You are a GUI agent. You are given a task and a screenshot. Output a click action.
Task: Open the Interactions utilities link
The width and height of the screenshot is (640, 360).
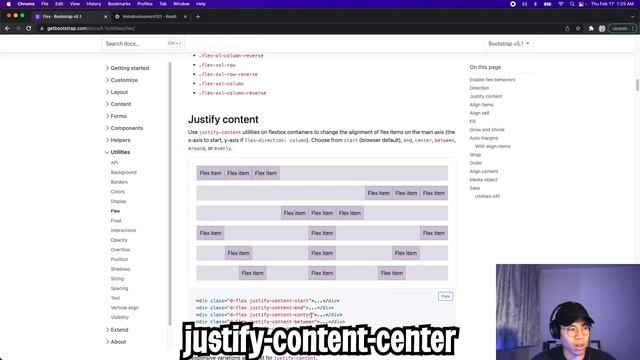[x=123, y=230]
